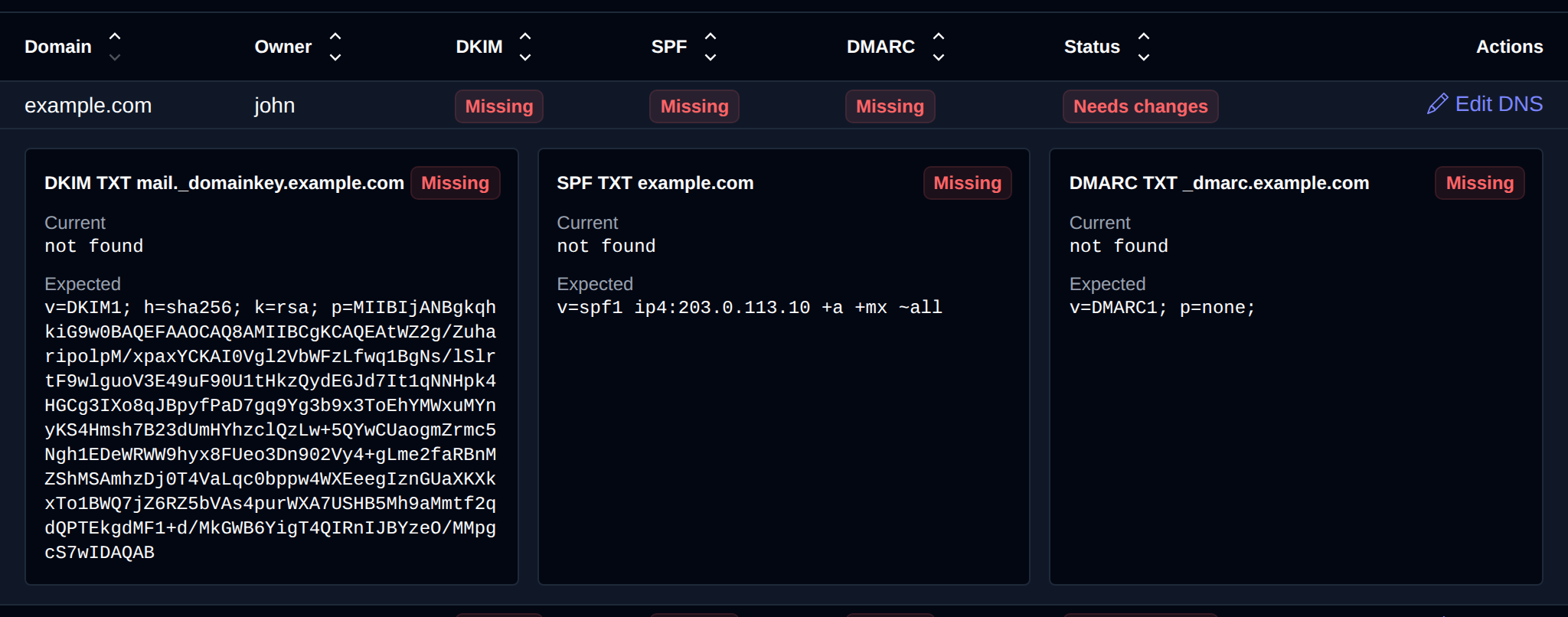The image size is (1568, 617).
Task: Click the Needs changes status badge
Action: click(1141, 106)
